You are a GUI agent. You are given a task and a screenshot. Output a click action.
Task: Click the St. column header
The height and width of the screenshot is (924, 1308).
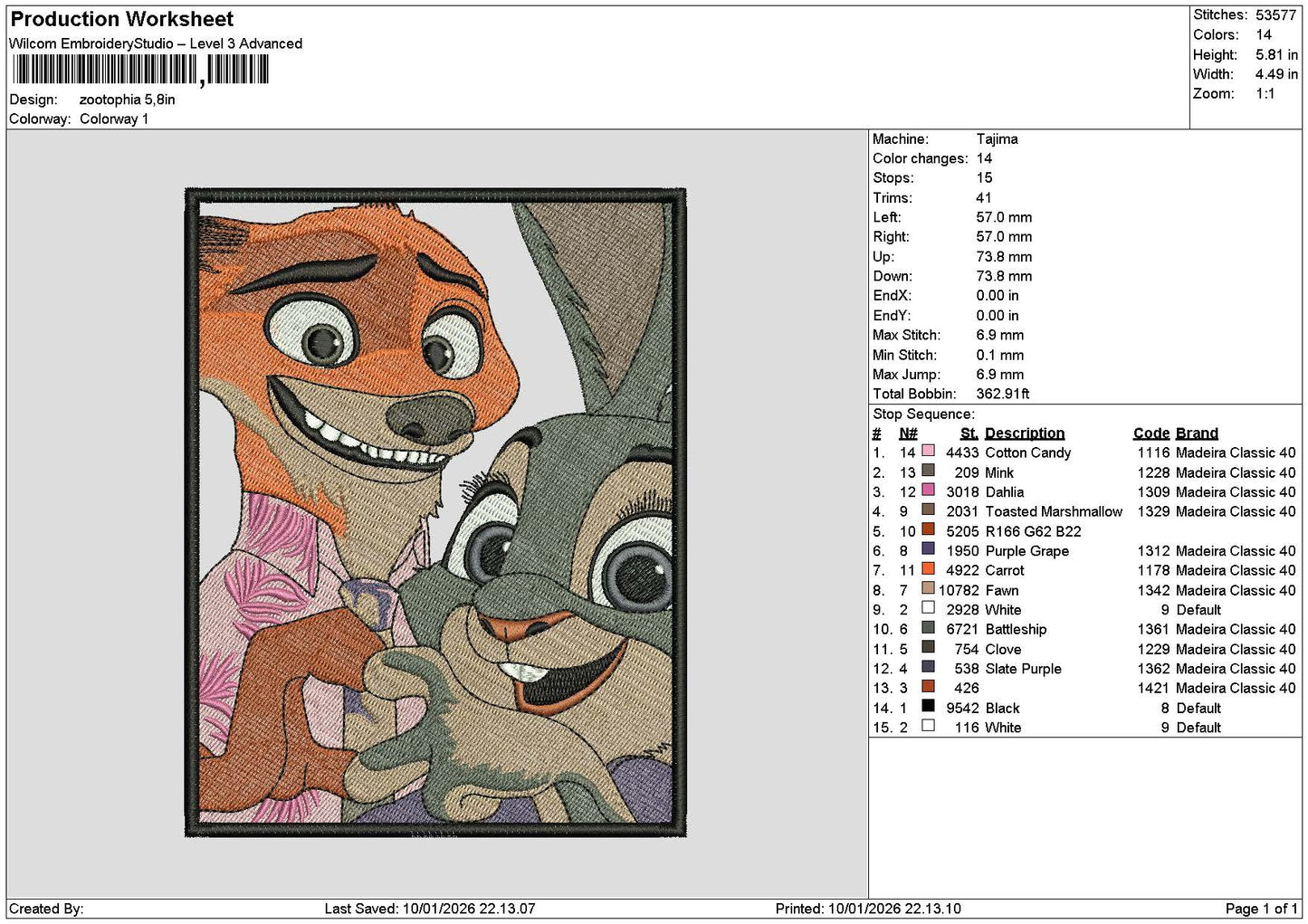tap(969, 433)
